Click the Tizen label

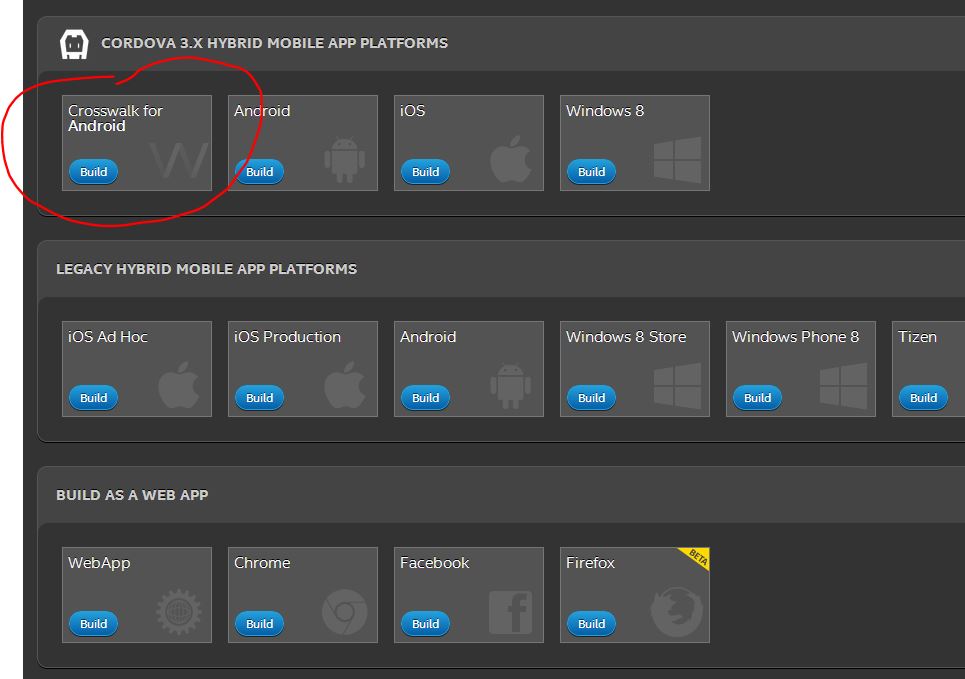coord(917,337)
